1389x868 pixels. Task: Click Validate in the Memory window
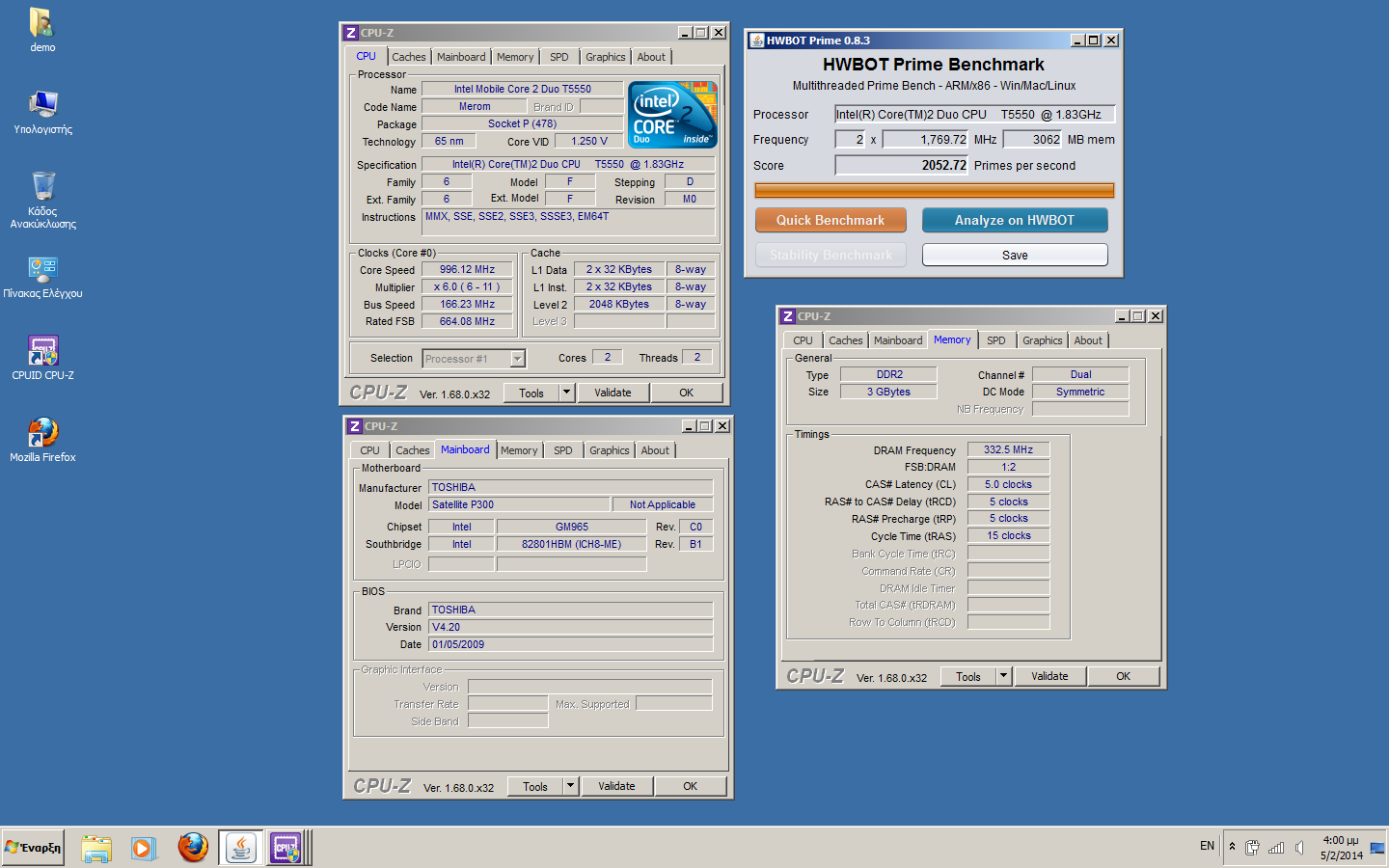(x=1049, y=676)
